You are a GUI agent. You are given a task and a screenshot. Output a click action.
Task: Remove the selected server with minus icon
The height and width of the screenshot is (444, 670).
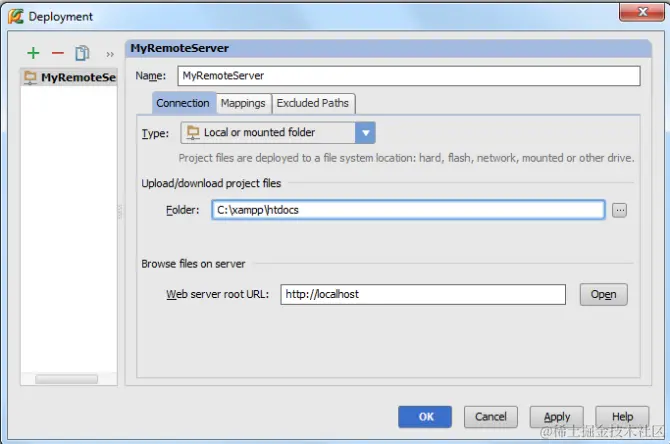58,53
